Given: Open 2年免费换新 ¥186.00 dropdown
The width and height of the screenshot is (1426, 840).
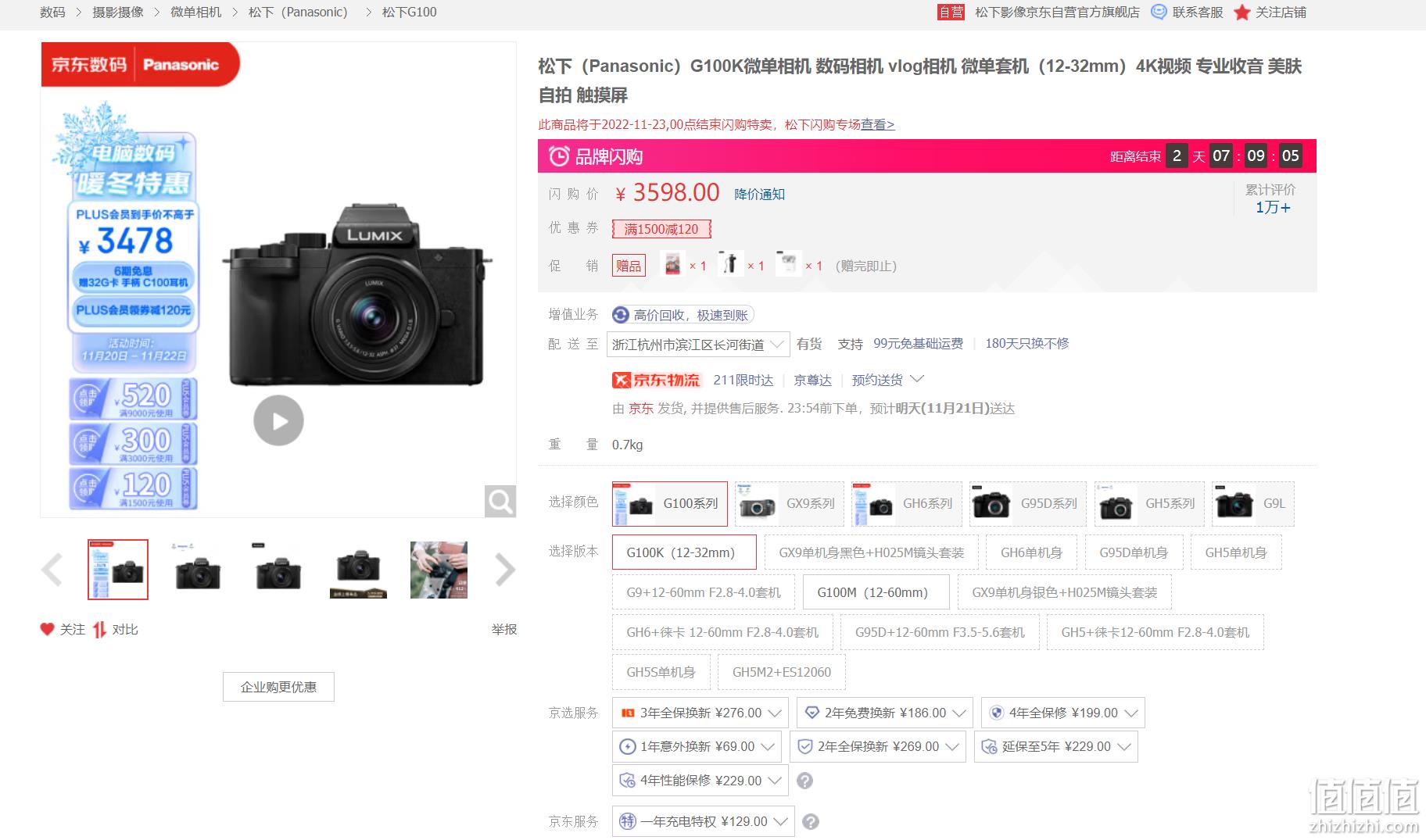Looking at the screenshot, I should [885, 713].
